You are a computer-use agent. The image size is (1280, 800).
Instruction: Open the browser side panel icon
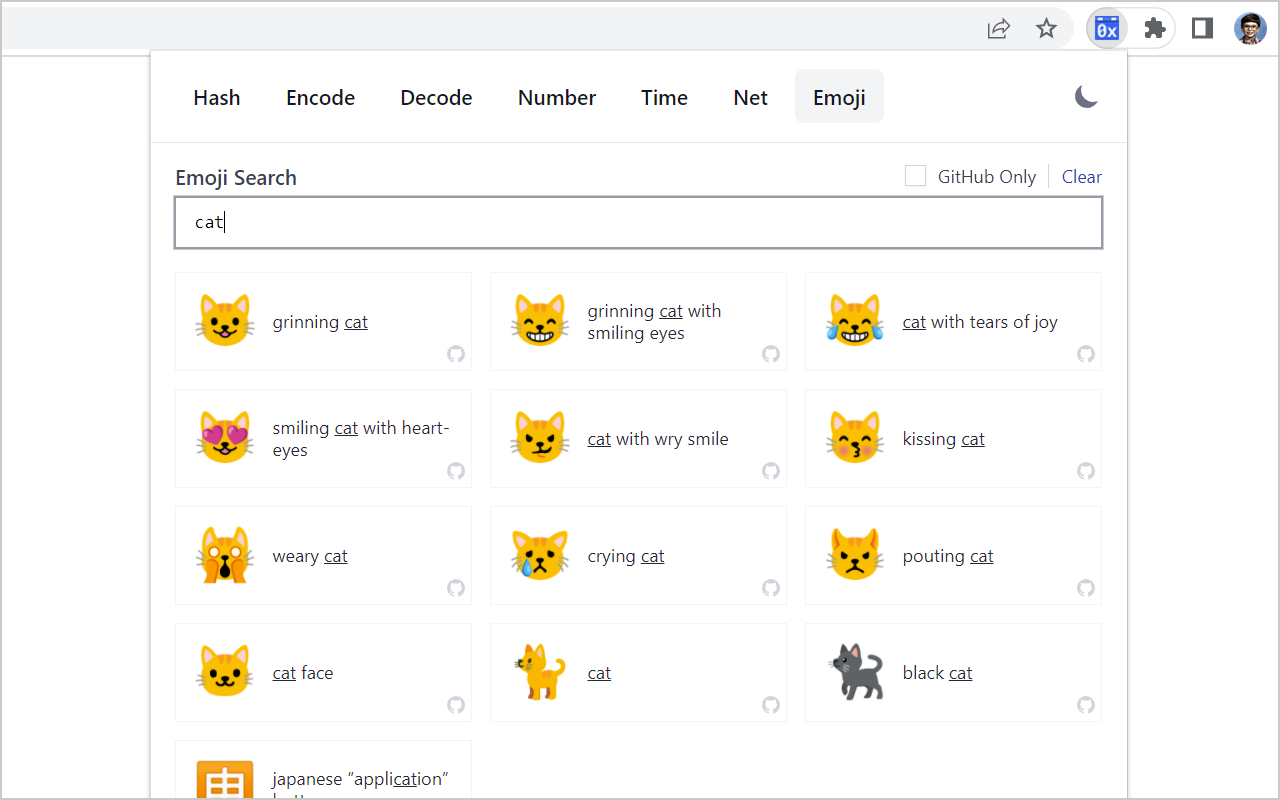tap(1202, 28)
